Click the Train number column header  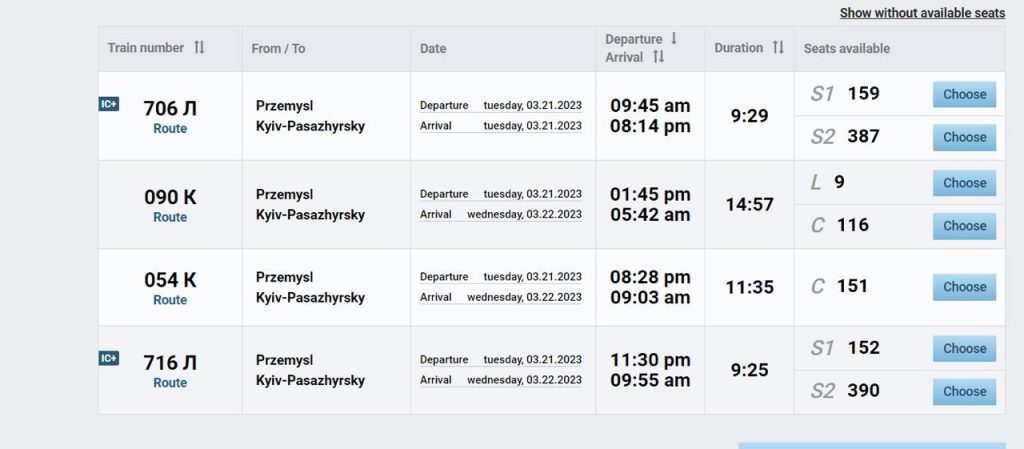(x=146, y=48)
